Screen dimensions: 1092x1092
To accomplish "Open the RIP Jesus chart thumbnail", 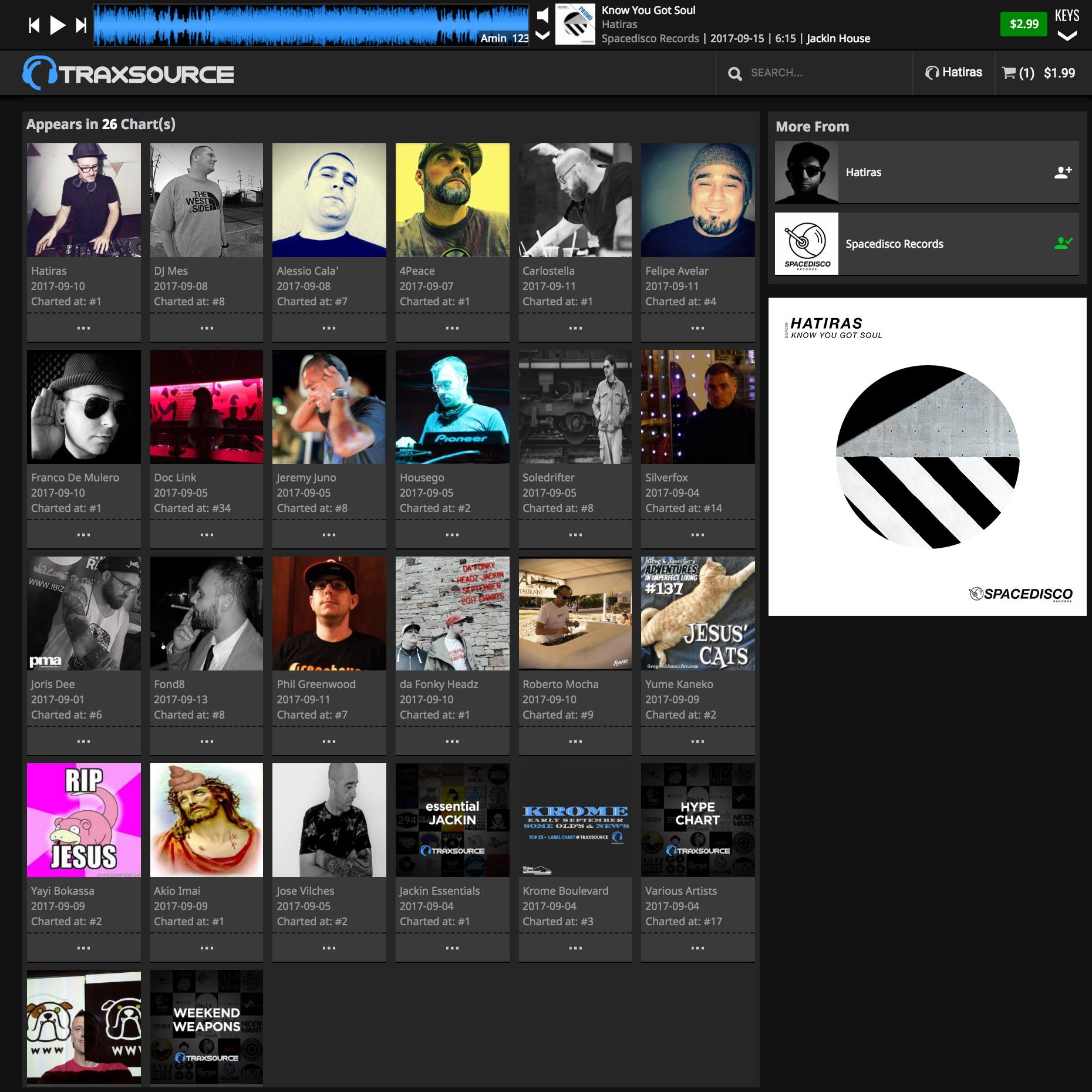I will 84,820.
